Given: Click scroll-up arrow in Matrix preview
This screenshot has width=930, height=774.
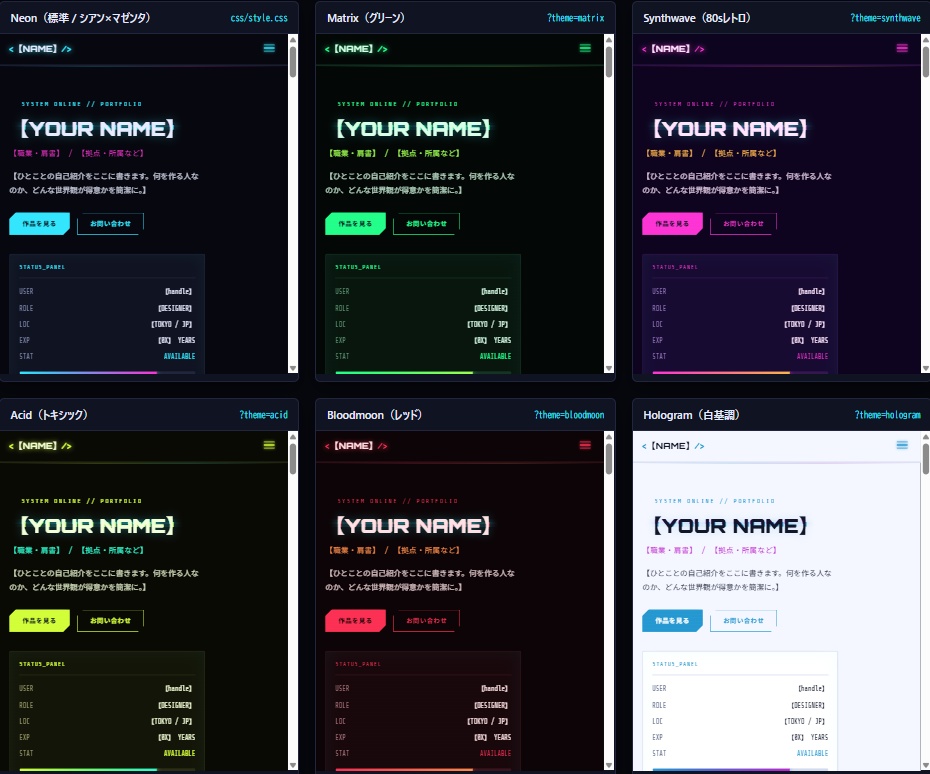Looking at the screenshot, I should click(609, 40).
